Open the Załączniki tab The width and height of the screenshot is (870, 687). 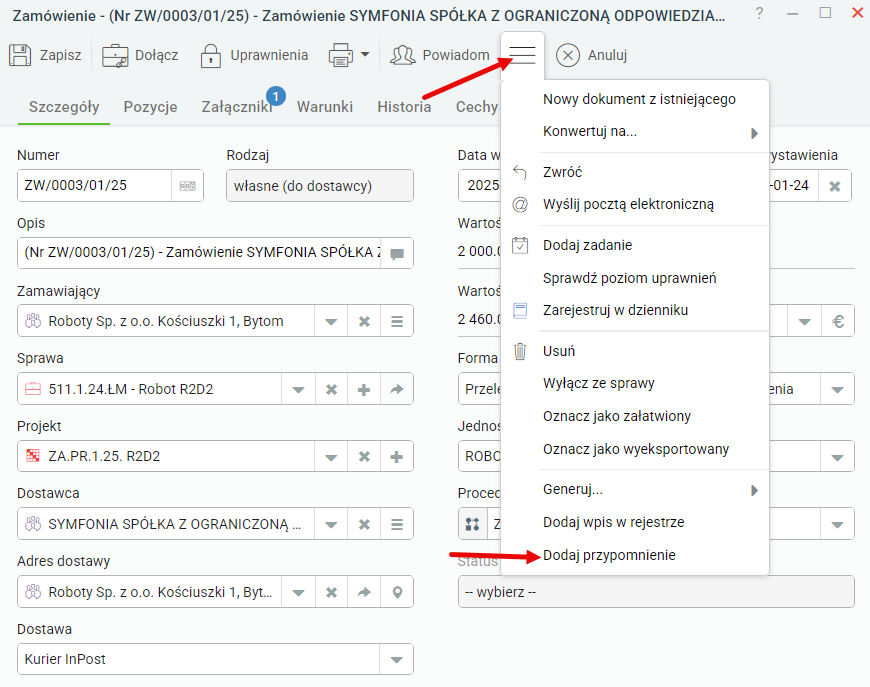[x=237, y=107]
